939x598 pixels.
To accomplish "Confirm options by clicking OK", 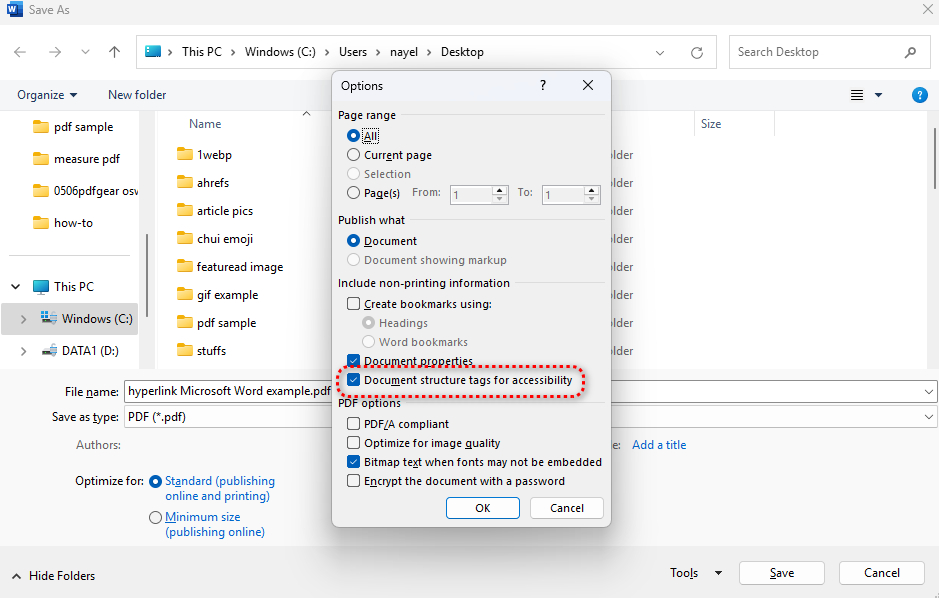I will [482, 507].
